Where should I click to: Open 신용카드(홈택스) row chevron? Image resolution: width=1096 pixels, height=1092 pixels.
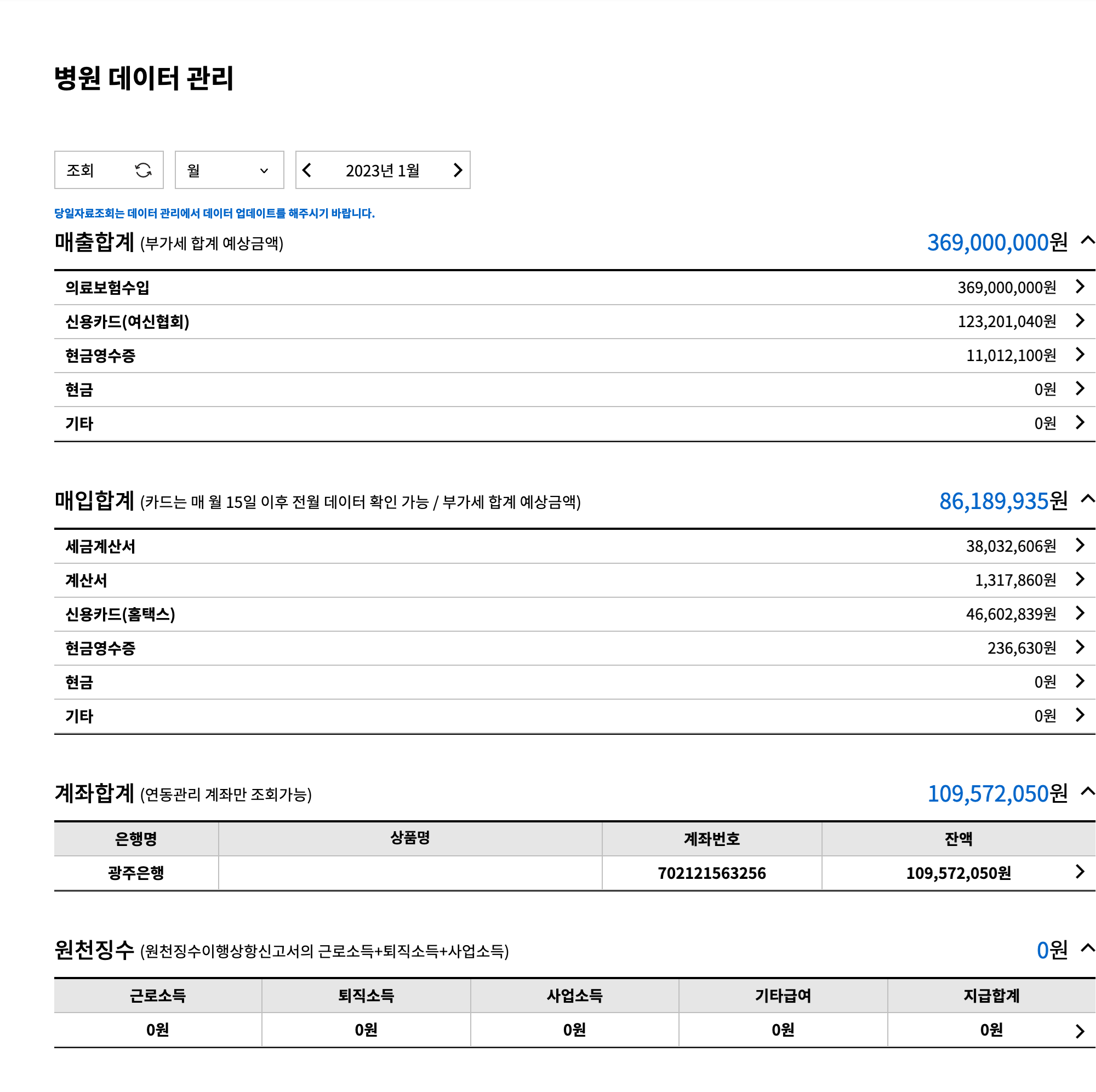pos(1080,613)
